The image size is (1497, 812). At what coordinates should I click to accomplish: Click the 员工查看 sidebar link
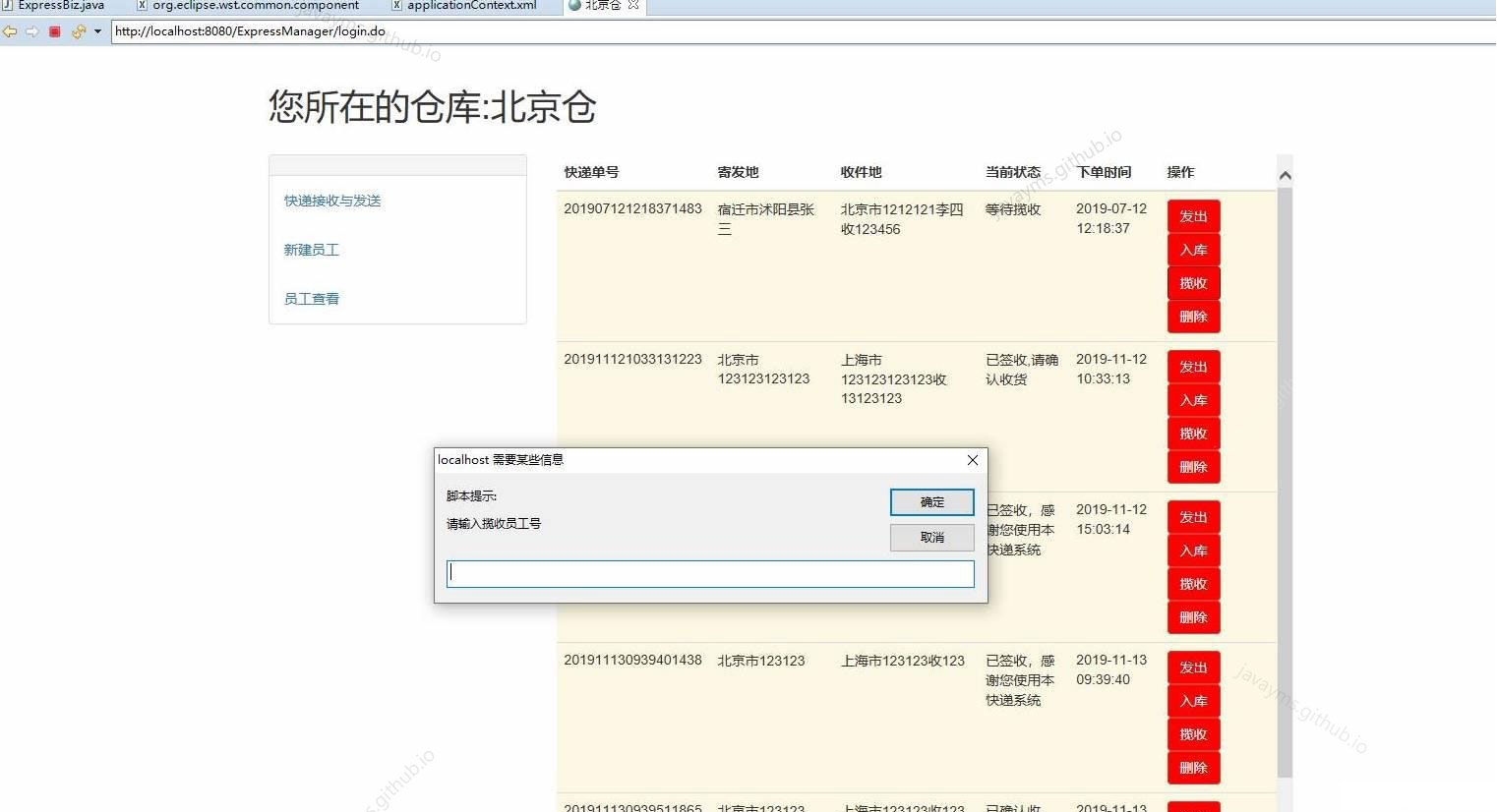click(x=311, y=298)
